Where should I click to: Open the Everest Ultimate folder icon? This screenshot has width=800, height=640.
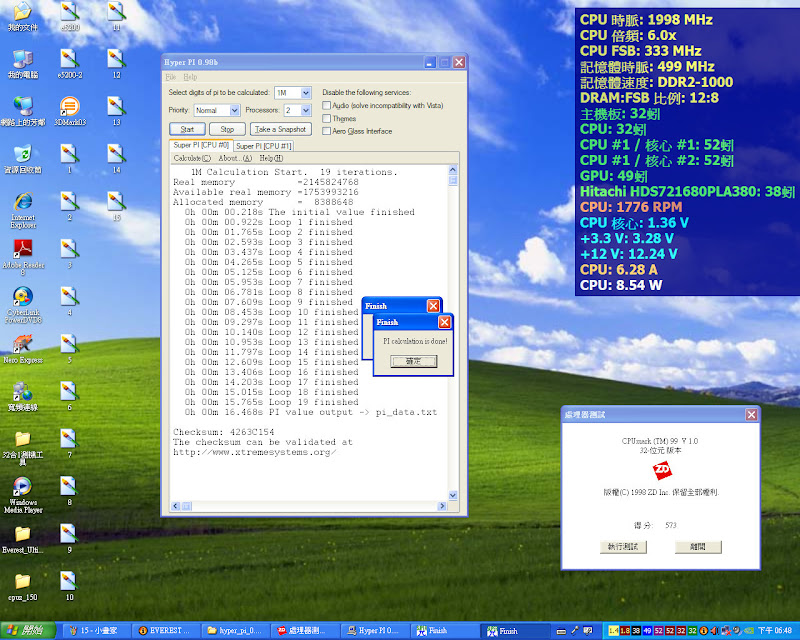(22, 534)
